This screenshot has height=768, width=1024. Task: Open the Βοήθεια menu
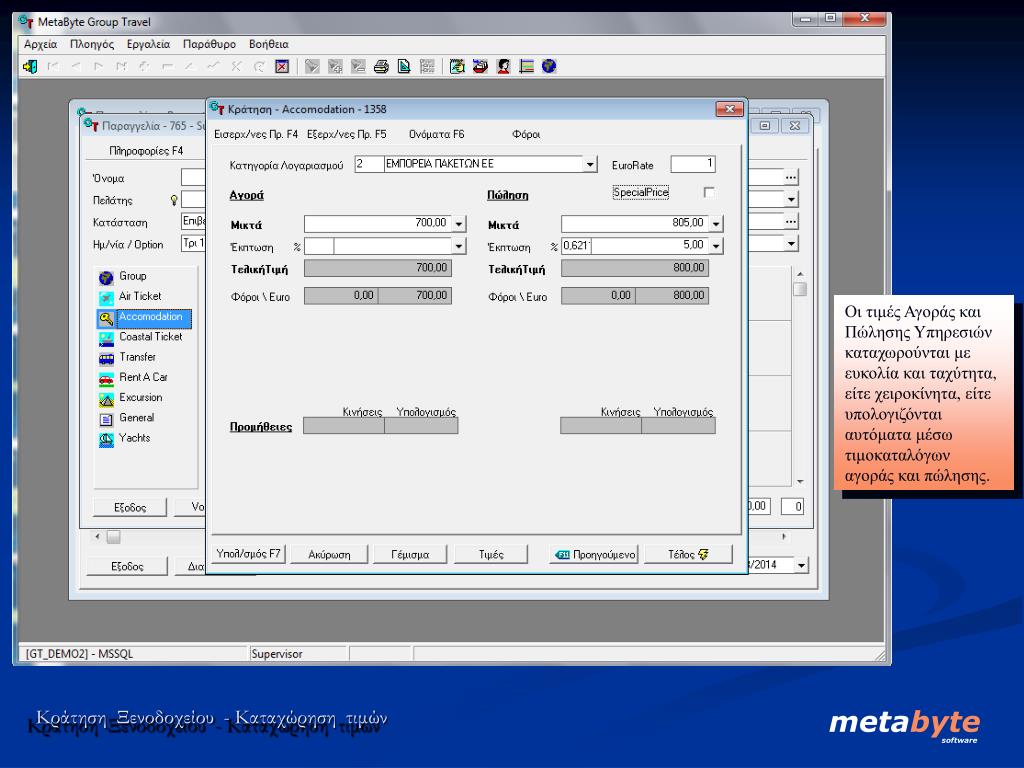(x=268, y=44)
